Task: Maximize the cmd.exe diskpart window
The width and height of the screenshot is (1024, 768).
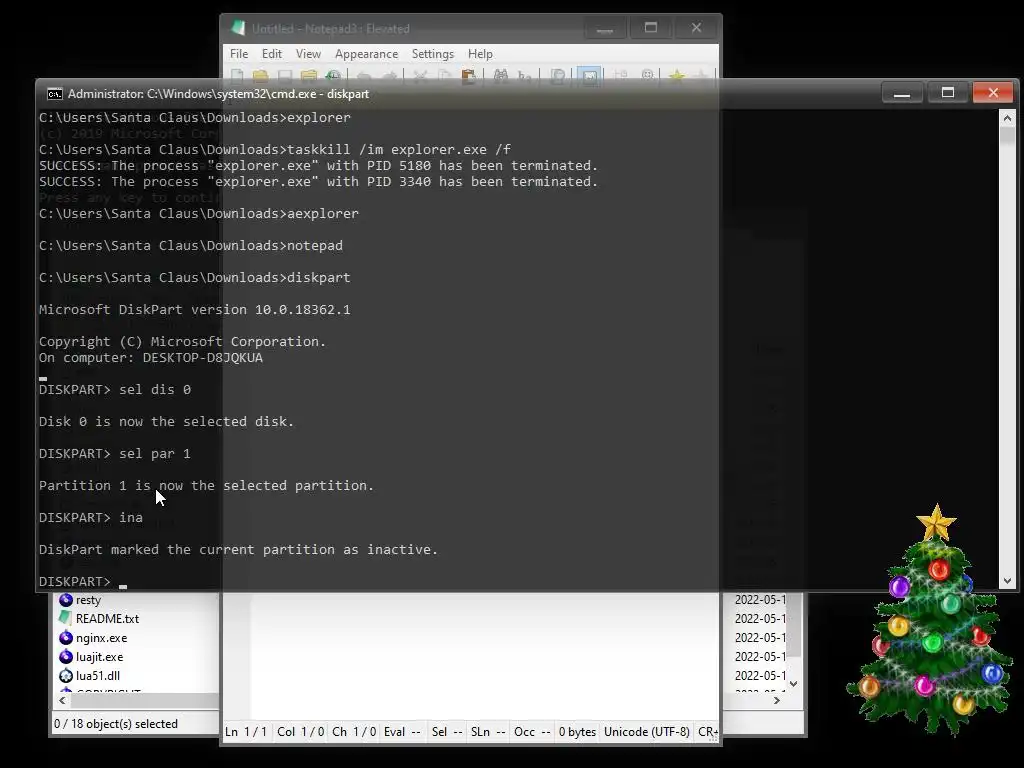Action: tap(948, 93)
